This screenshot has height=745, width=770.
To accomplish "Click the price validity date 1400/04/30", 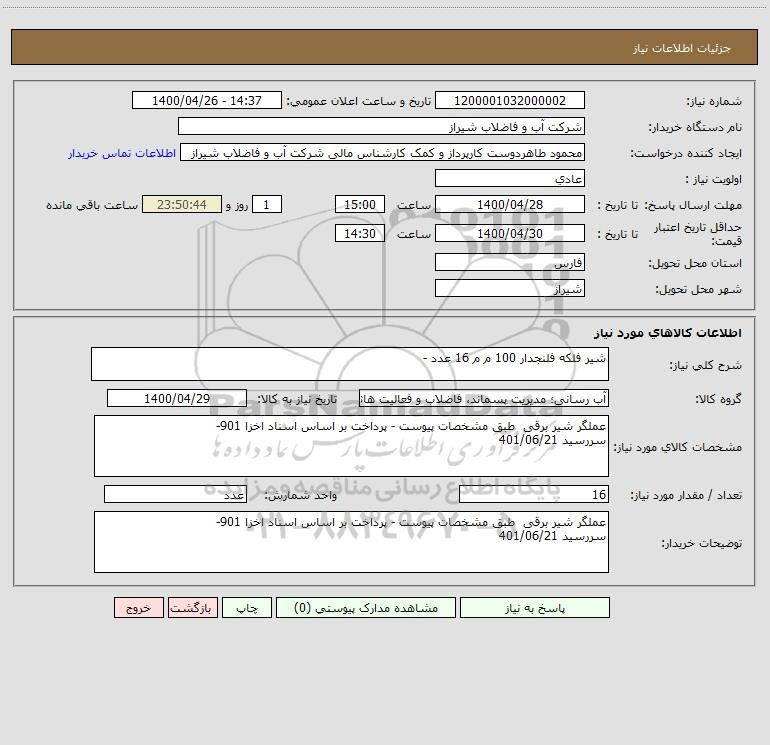I will 510,233.
